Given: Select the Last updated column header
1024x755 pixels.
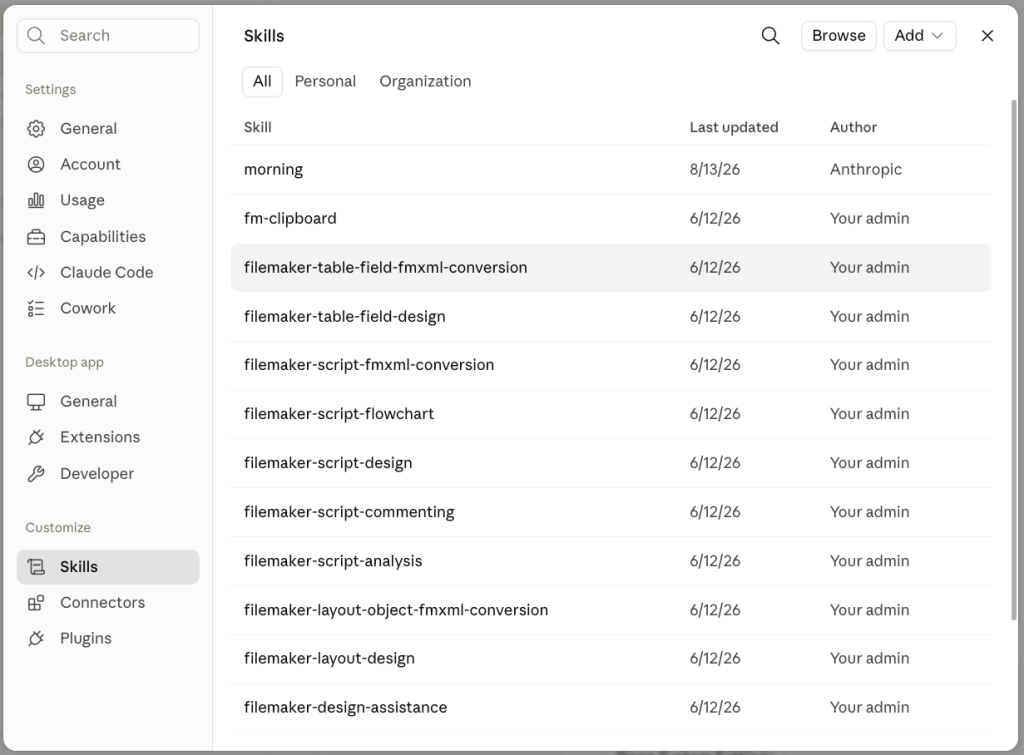Looking at the screenshot, I should pyautogui.click(x=734, y=127).
